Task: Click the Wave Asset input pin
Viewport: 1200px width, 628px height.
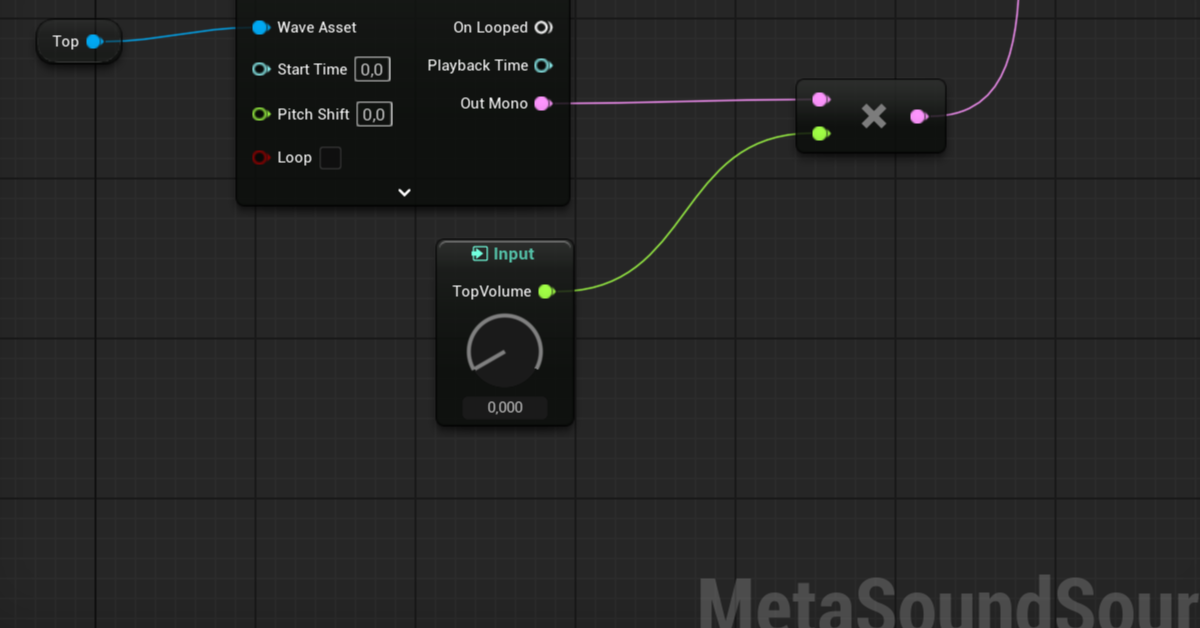Action: coord(260,27)
